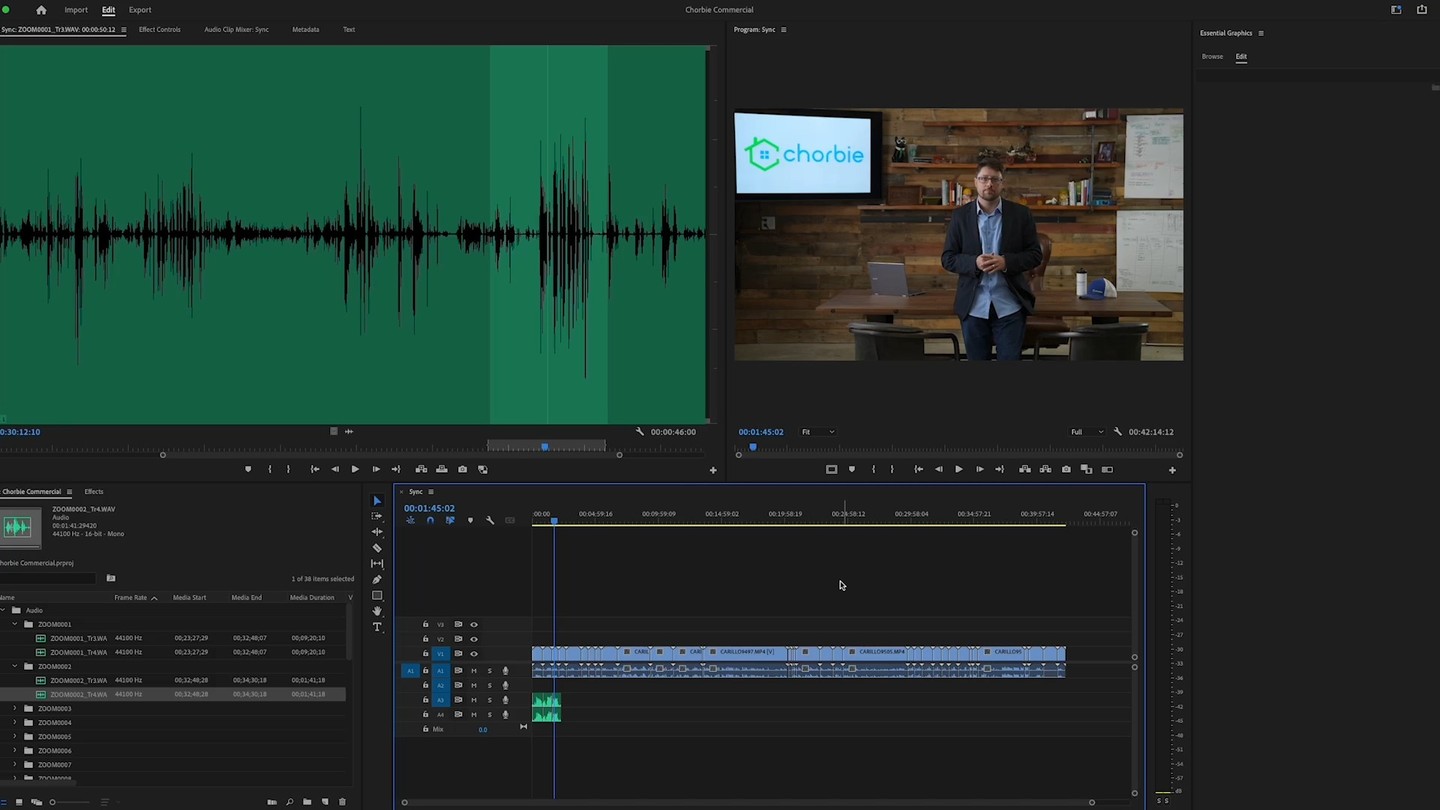Switch to the Effects panel tab

[x=93, y=491]
